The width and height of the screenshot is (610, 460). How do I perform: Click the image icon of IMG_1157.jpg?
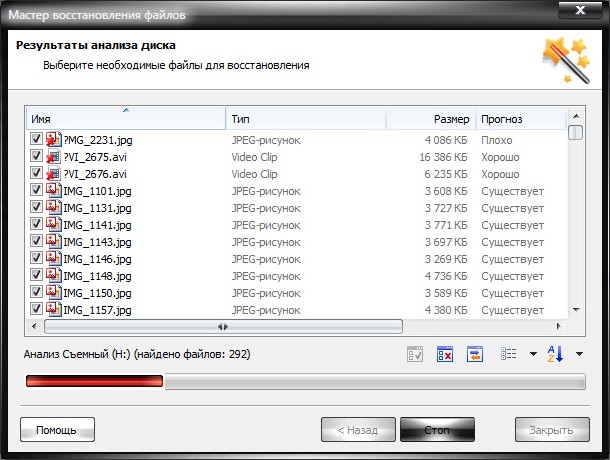[54, 310]
